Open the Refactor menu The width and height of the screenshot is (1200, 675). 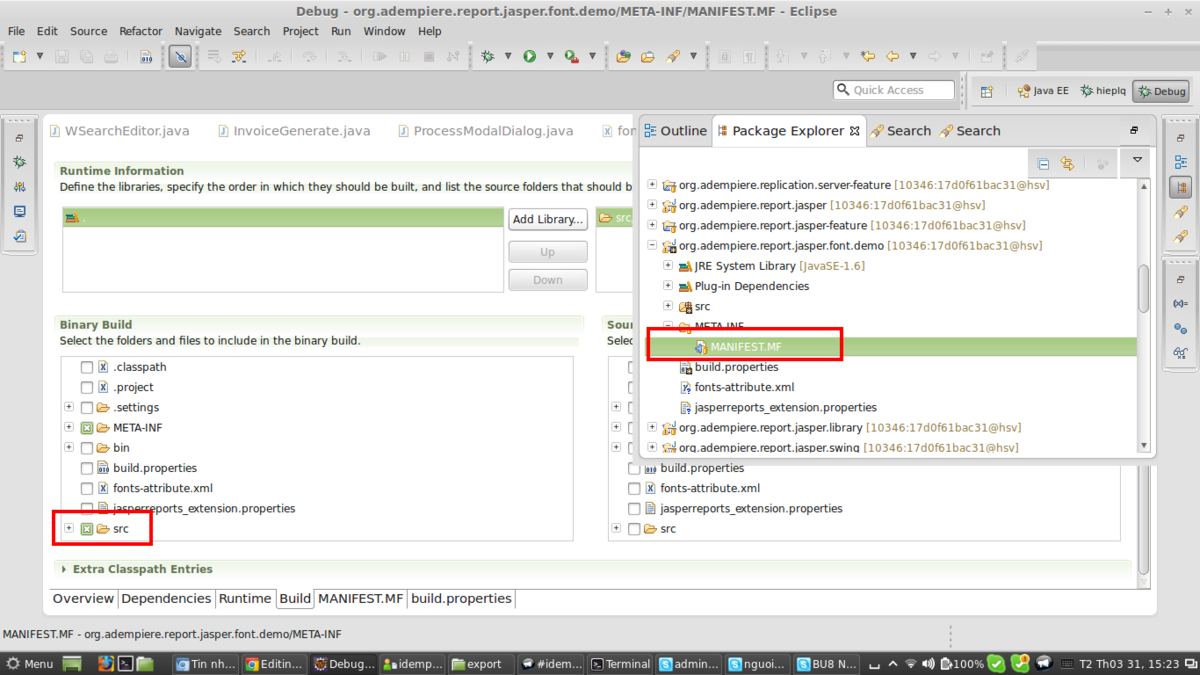pyautogui.click(x=140, y=31)
